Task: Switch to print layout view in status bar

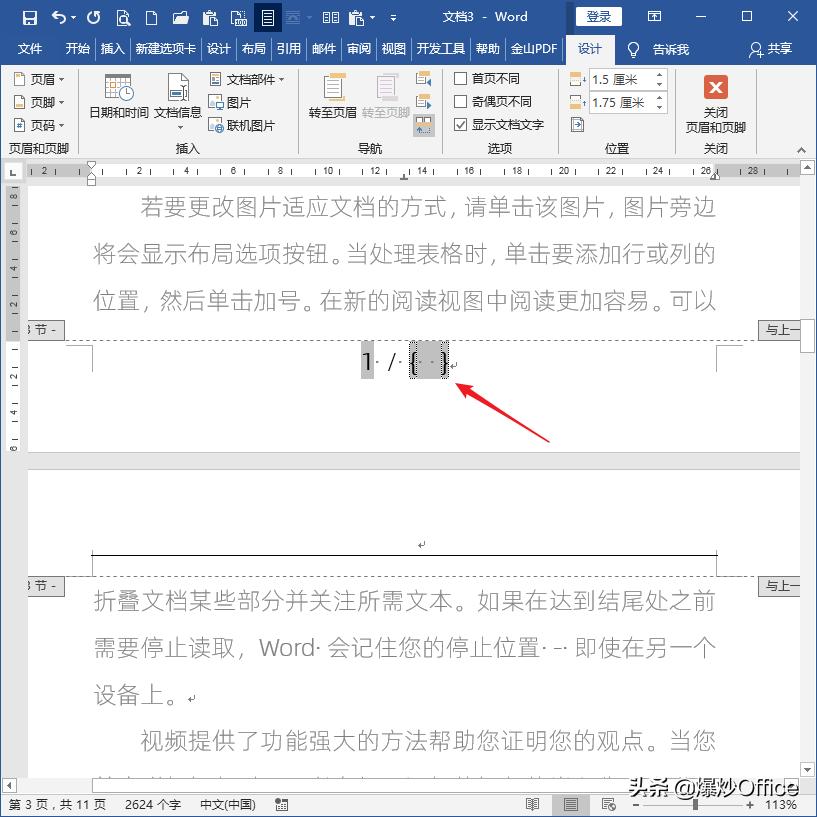Action: (x=570, y=803)
